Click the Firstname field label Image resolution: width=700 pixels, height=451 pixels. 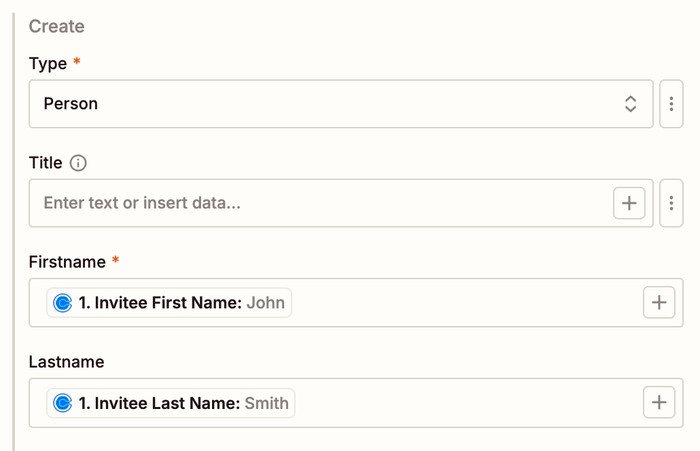[x=67, y=262]
